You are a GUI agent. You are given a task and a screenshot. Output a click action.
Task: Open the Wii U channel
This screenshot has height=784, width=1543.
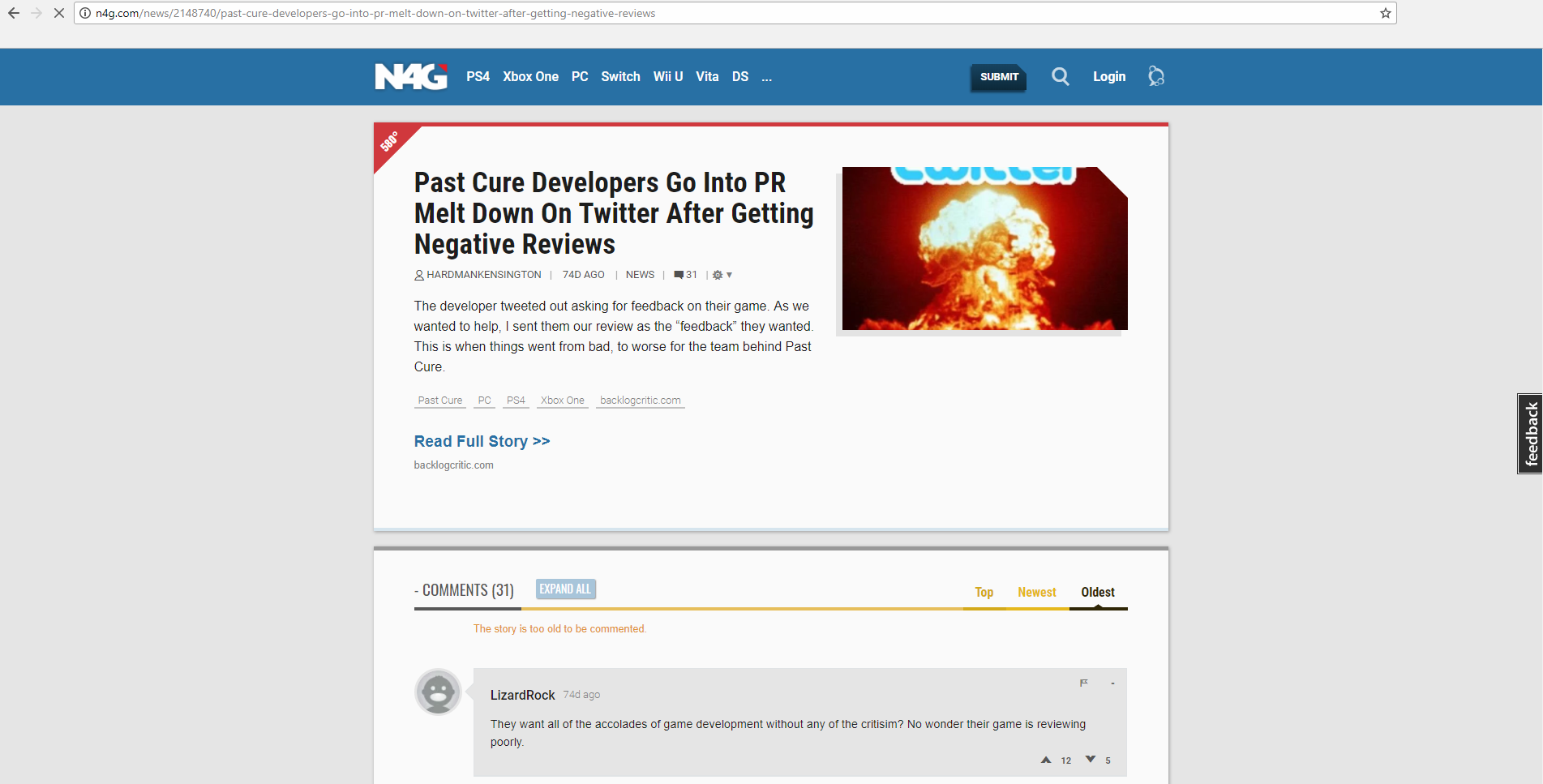coord(668,76)
